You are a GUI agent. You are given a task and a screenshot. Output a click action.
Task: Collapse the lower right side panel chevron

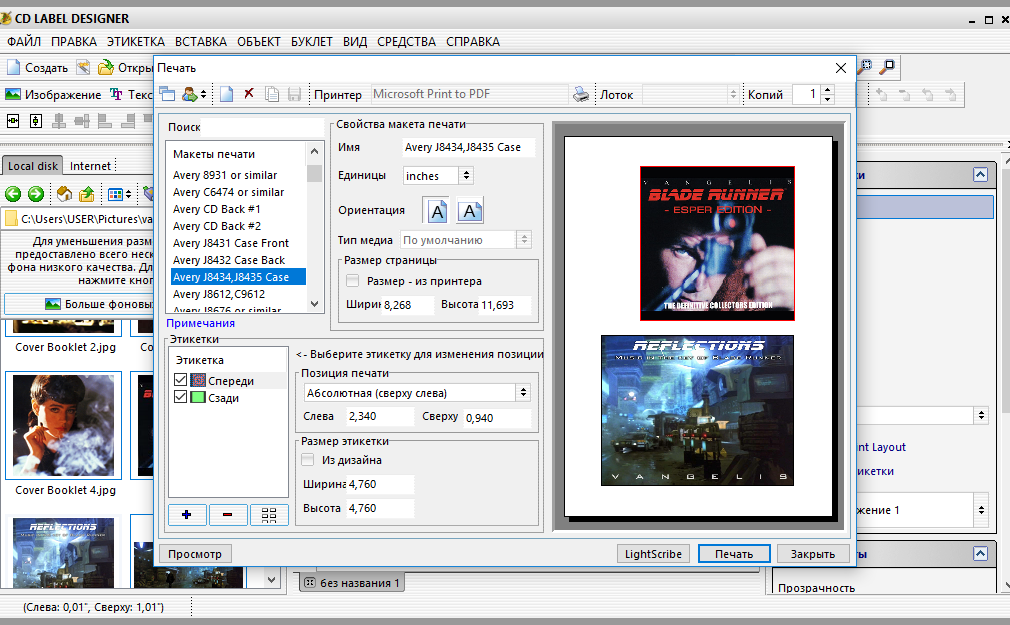[x=980, y=553]
